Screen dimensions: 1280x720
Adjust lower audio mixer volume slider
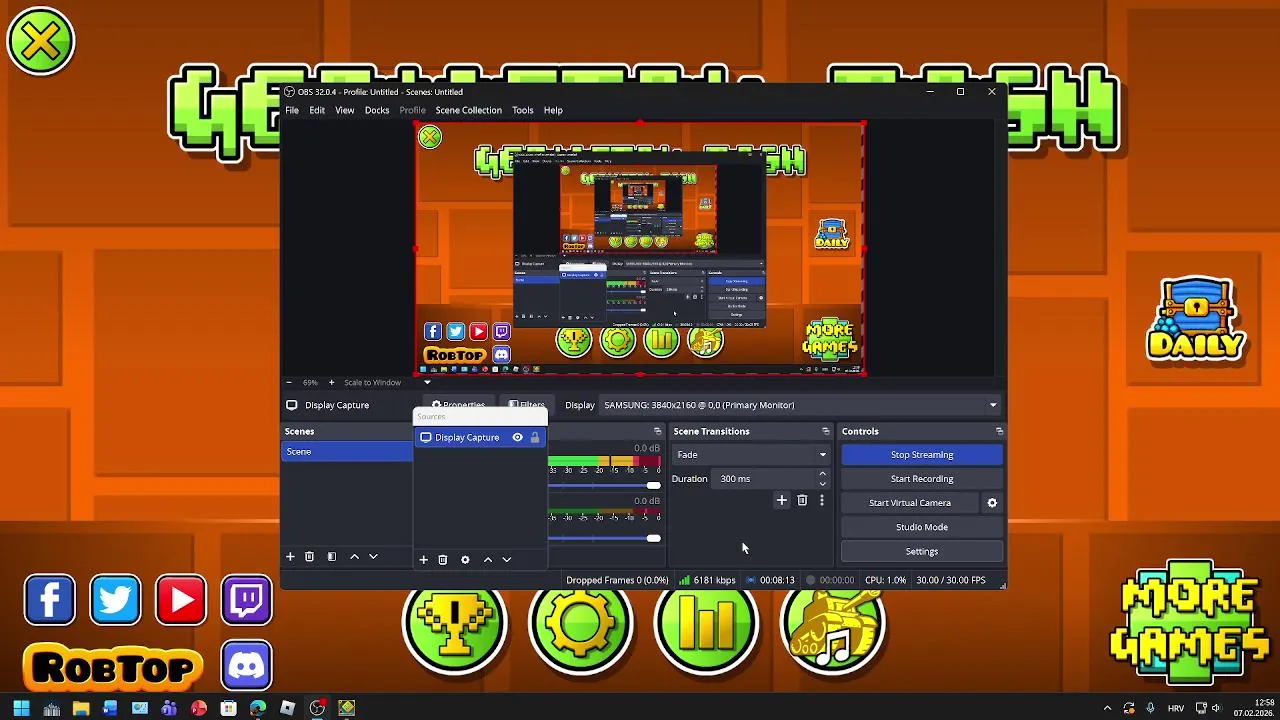653,538
